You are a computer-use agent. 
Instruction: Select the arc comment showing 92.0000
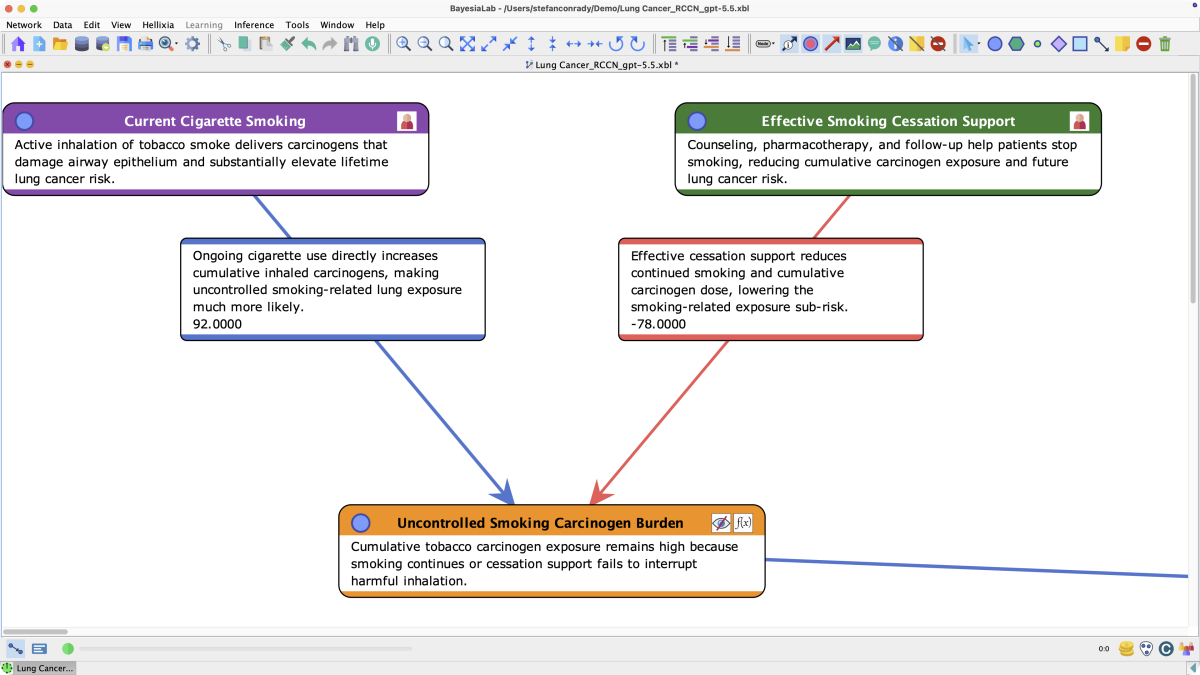click(x=333, y=290)
